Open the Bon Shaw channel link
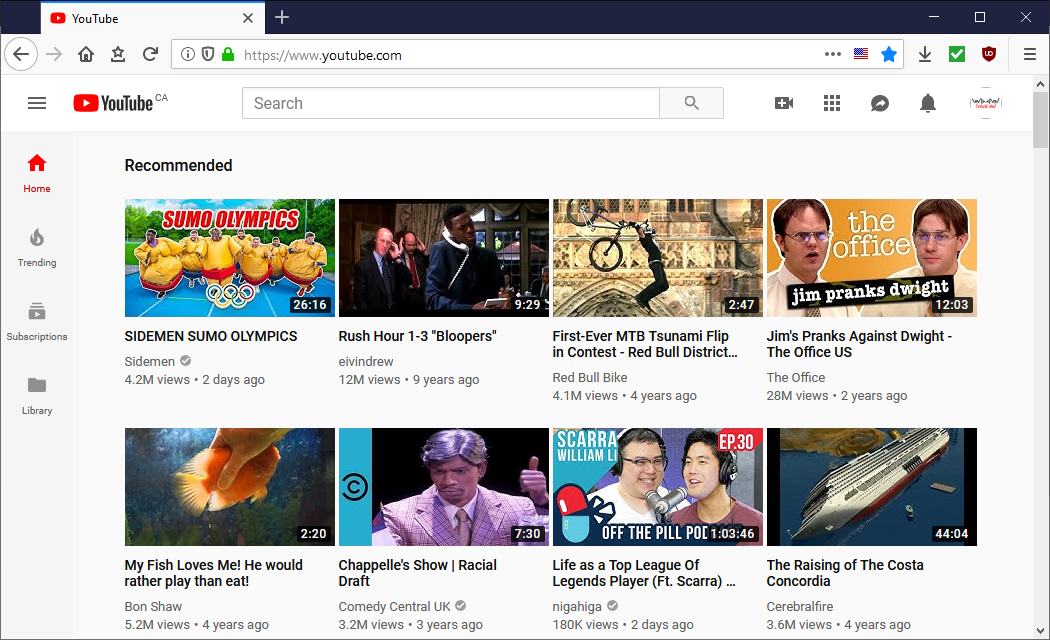Viewport: 1050px width, 640px height. click(x=153, y=607)
